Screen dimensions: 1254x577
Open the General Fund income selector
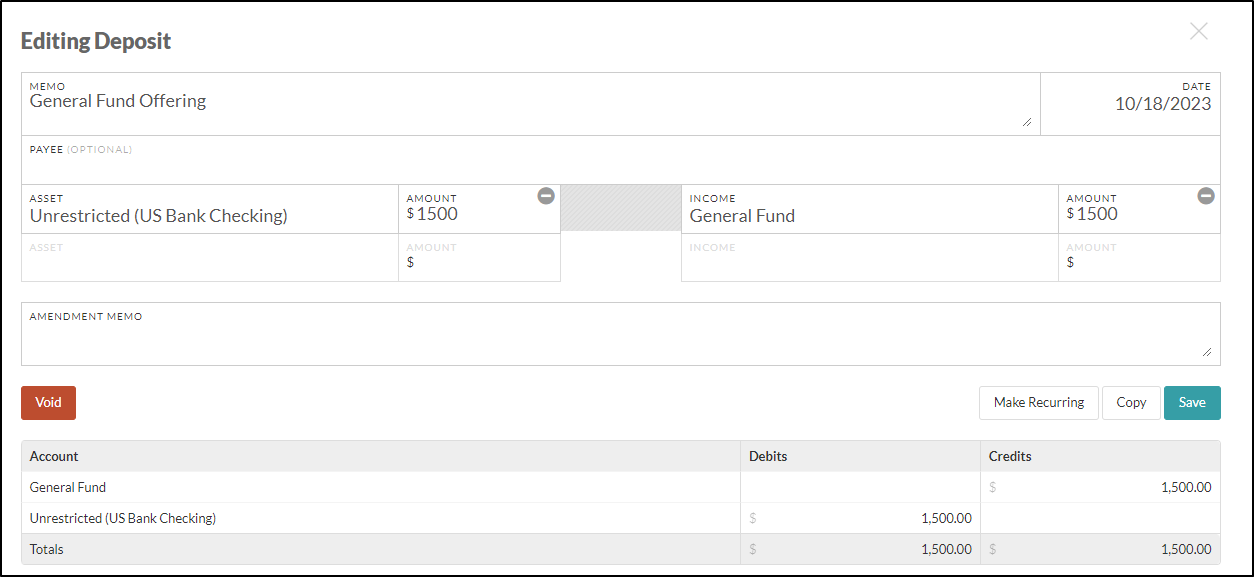(870, 209)
